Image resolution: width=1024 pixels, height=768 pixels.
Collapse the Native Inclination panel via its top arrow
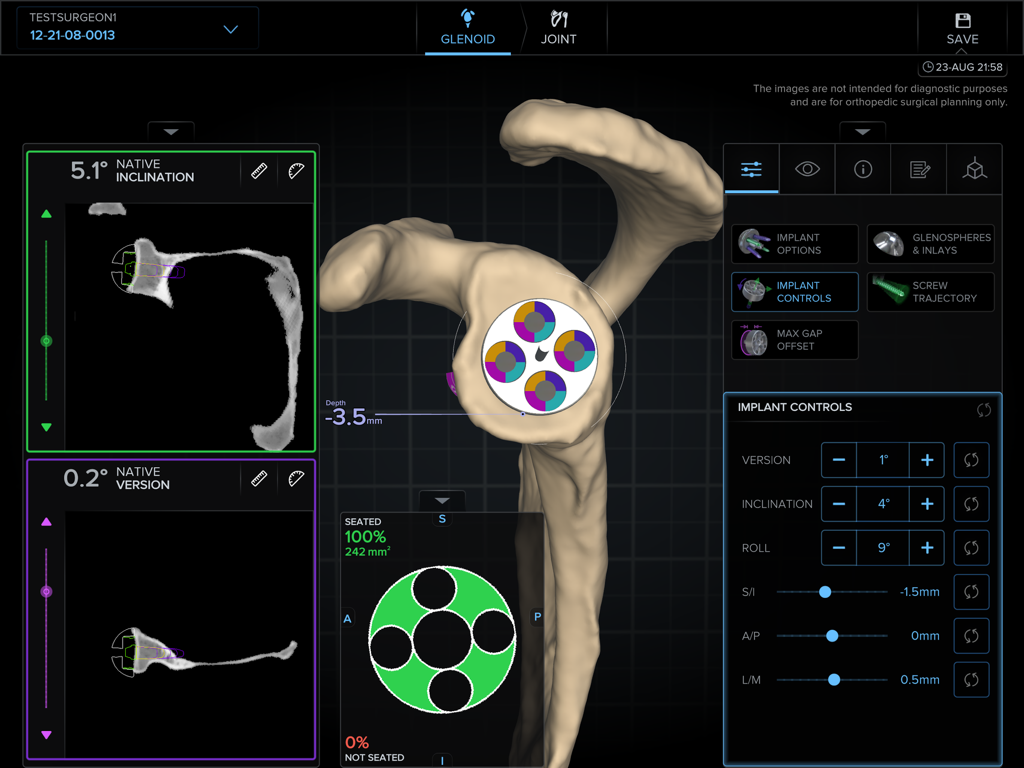point(170,131)
